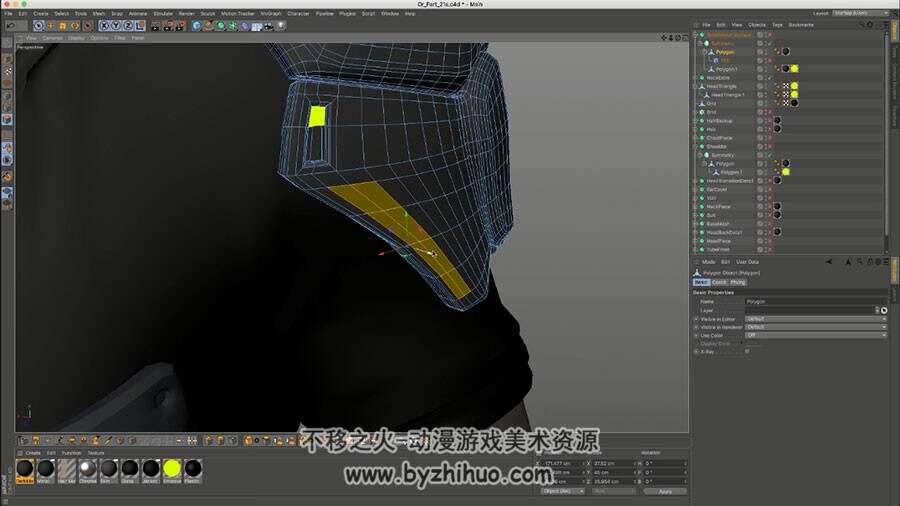
Task: Click the Floor environment icon
Action: point(257,26)
